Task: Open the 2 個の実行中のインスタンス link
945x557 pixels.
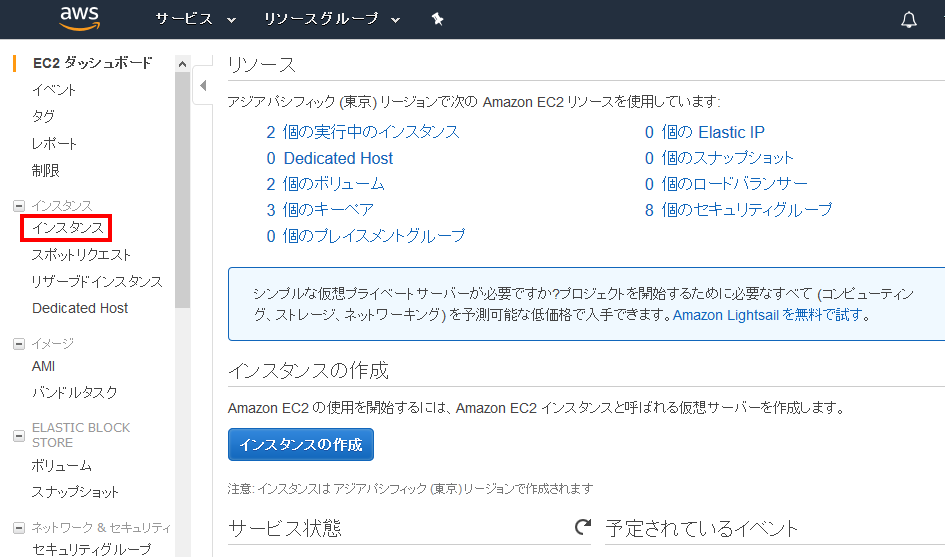Action: pyautogui.click(x=363, y=132)
